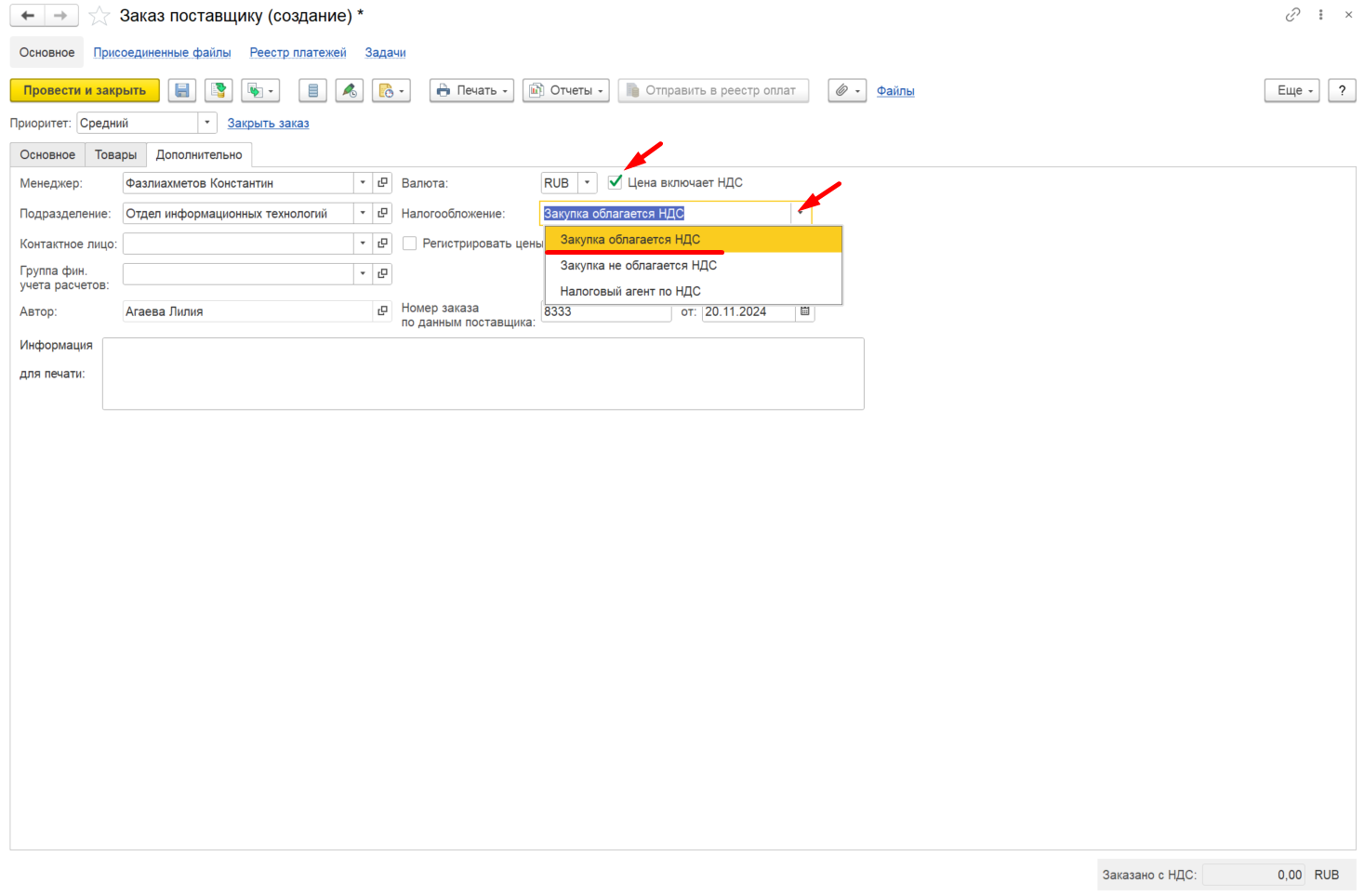
Task: Open the Файлы link in toolbar
Action: 895,91
